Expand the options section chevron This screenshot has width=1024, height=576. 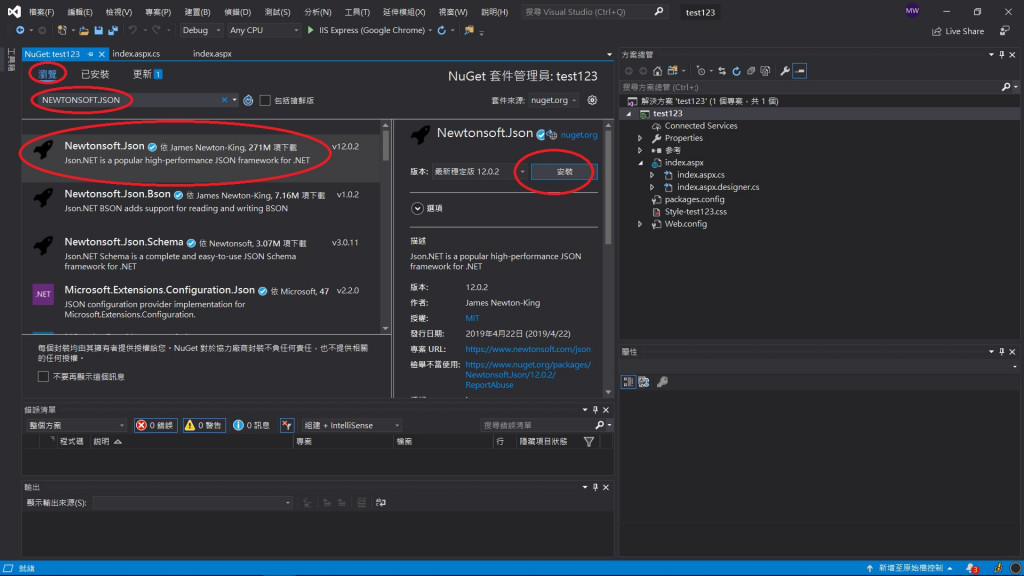coord(417,208)
